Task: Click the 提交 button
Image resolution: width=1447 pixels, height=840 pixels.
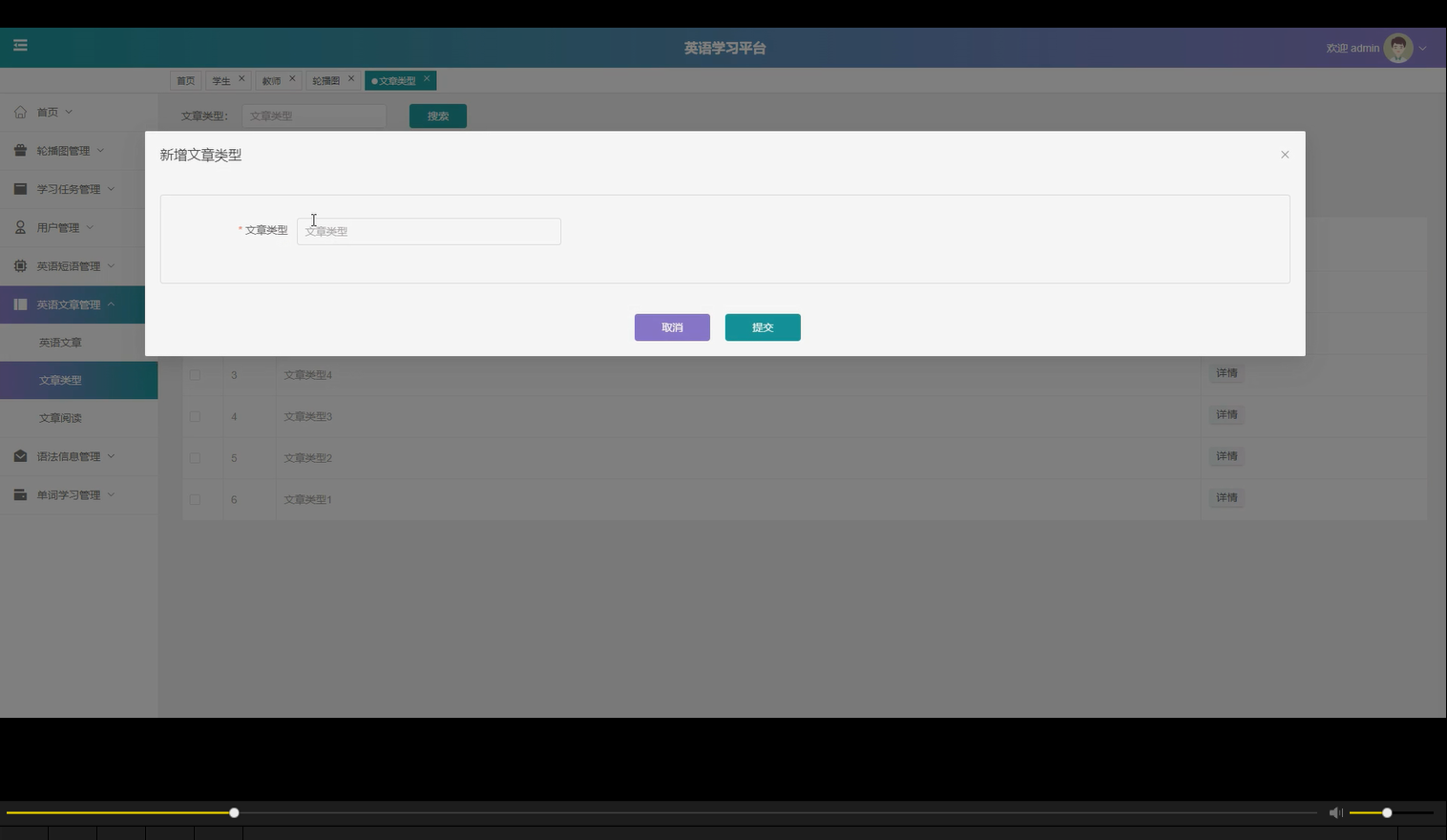Action: [763, 327]
